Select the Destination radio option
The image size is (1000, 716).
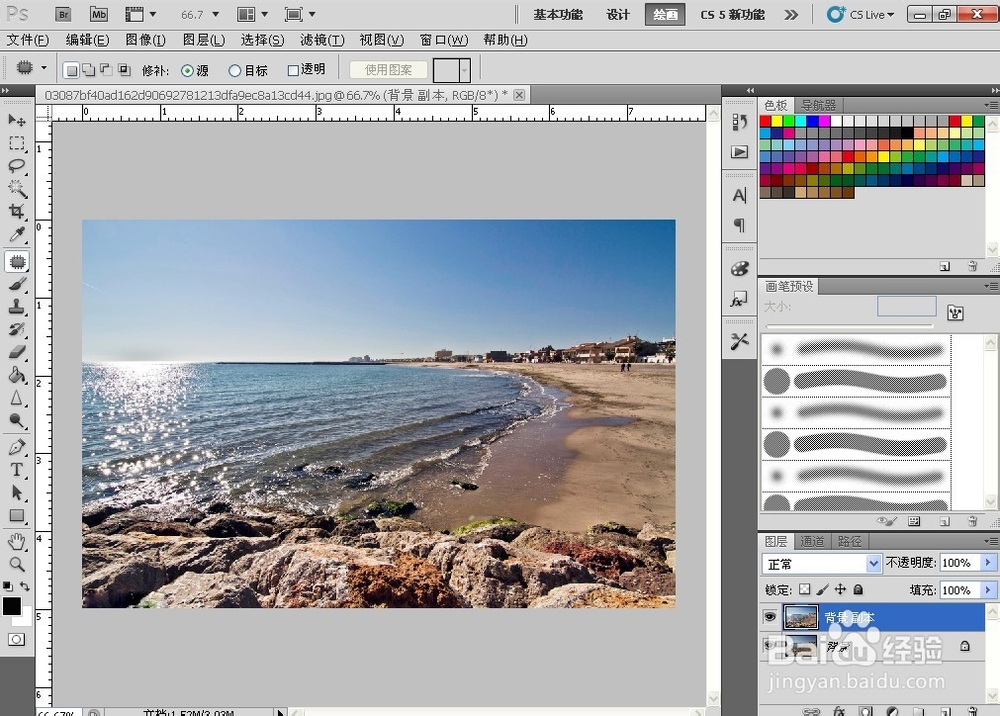click(x=235, y=71)
